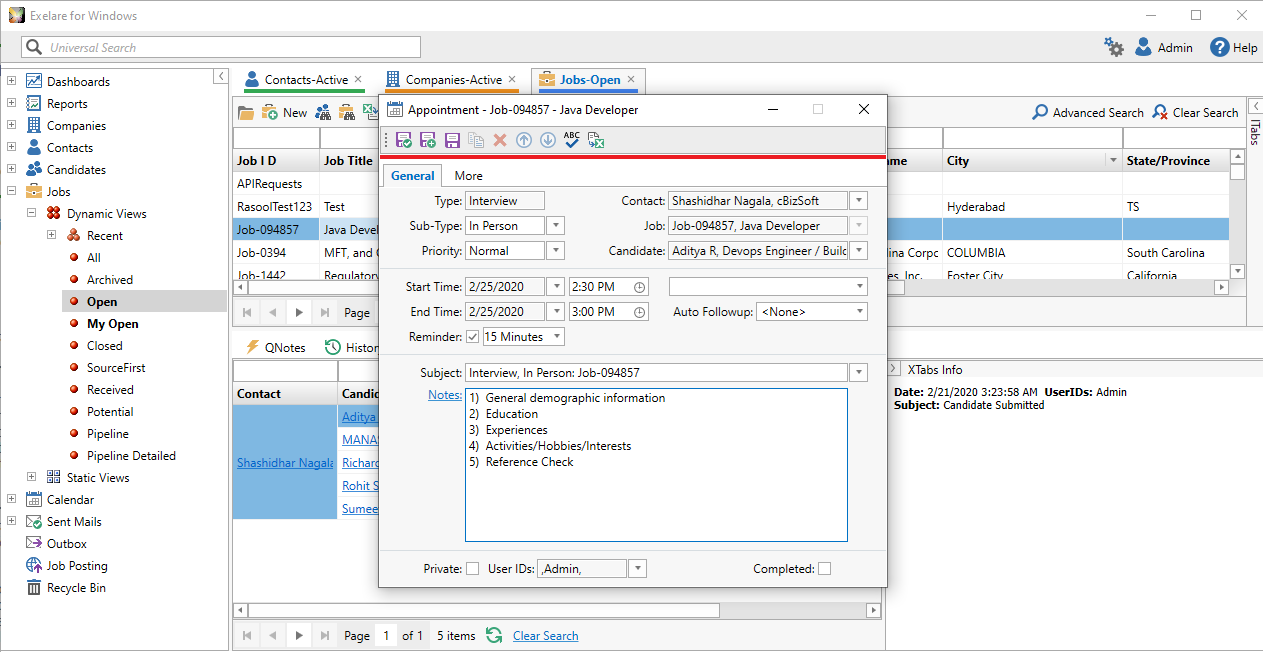Open the settings gears icon beside Admin
This screenshot has width=1263, height=652.
[1114, 47]
